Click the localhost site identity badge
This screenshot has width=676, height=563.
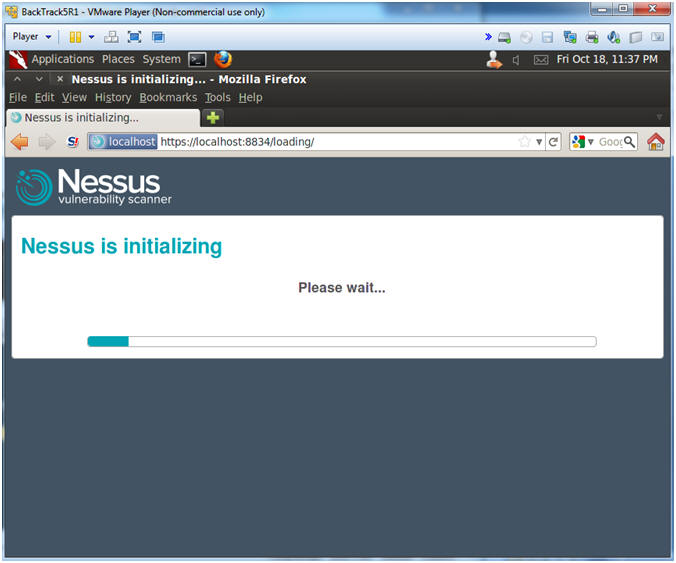click(123, 141)
